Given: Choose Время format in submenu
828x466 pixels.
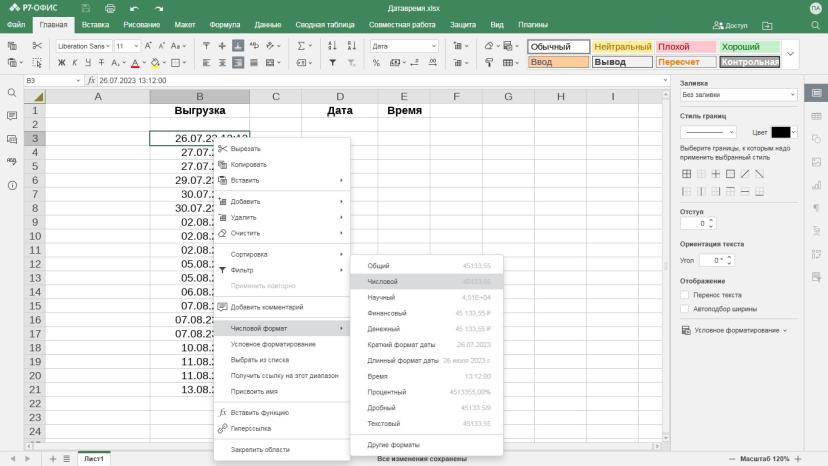Looking at the screenshot, I should tap(427, 376).
